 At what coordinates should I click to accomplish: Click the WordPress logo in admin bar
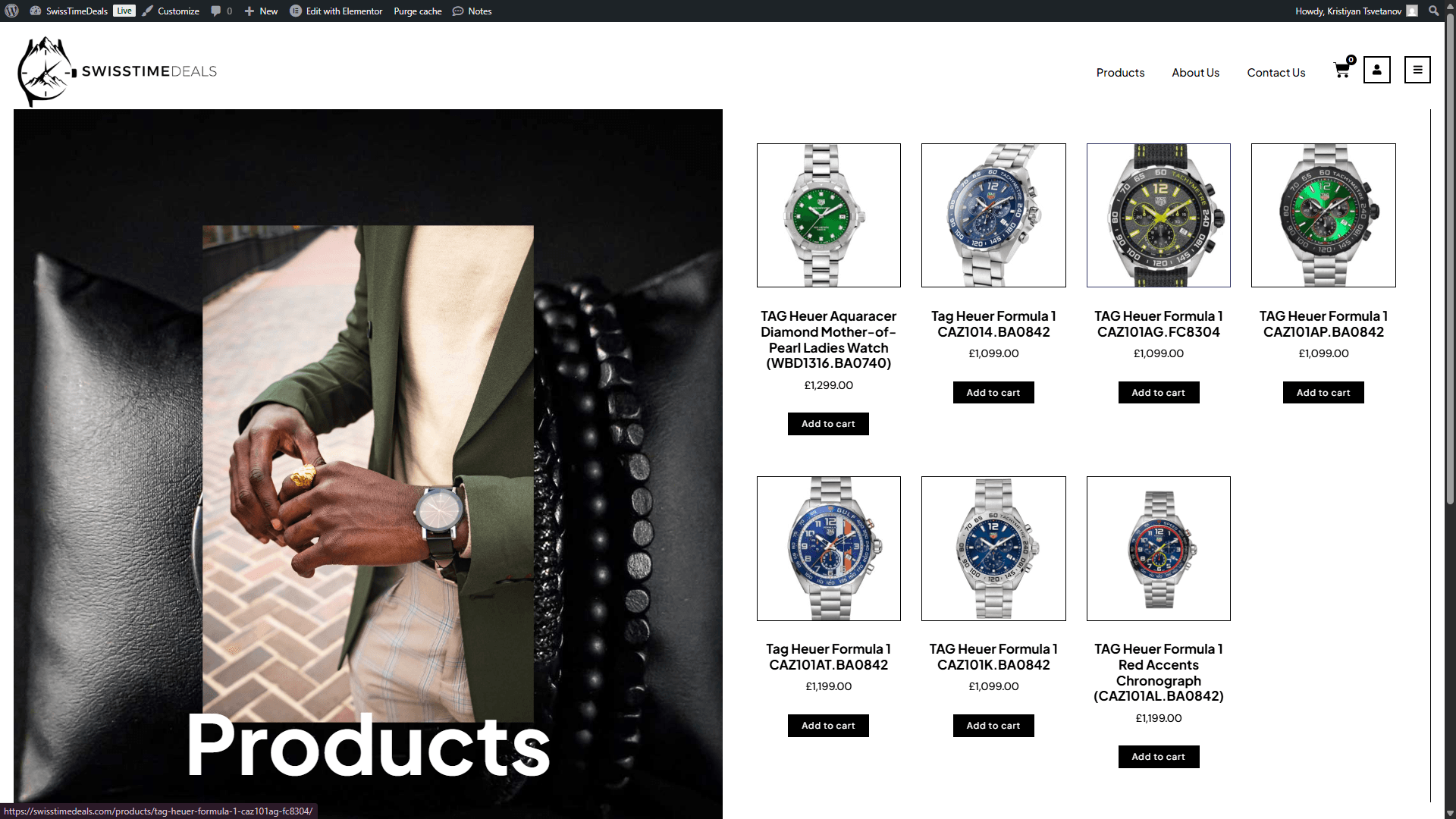[11, 11]
